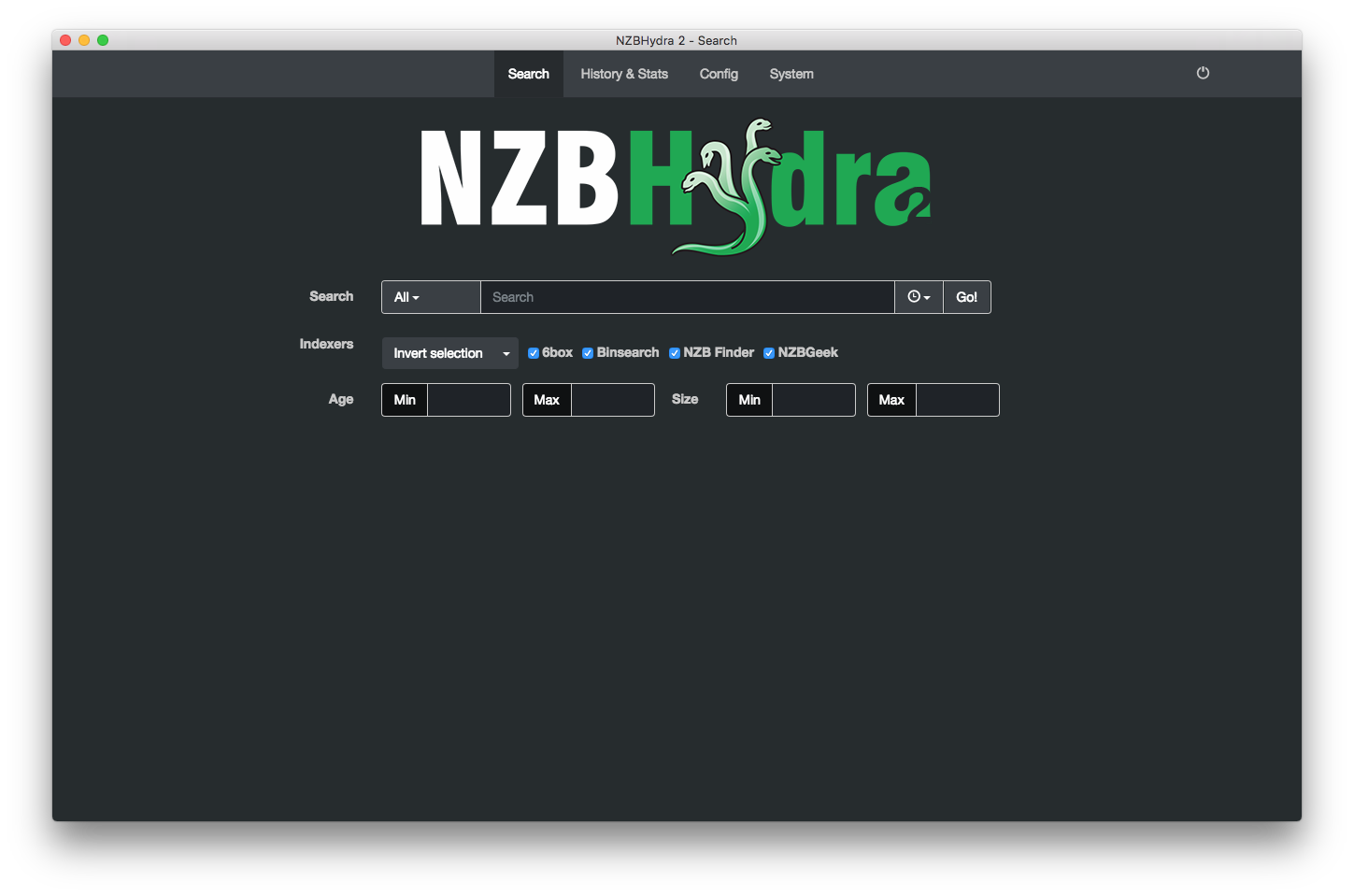The height and width of the screenshot is (896, 1354).
Task: Toggle the NZB Finder indexer checkbox
Action: point(674,353)
